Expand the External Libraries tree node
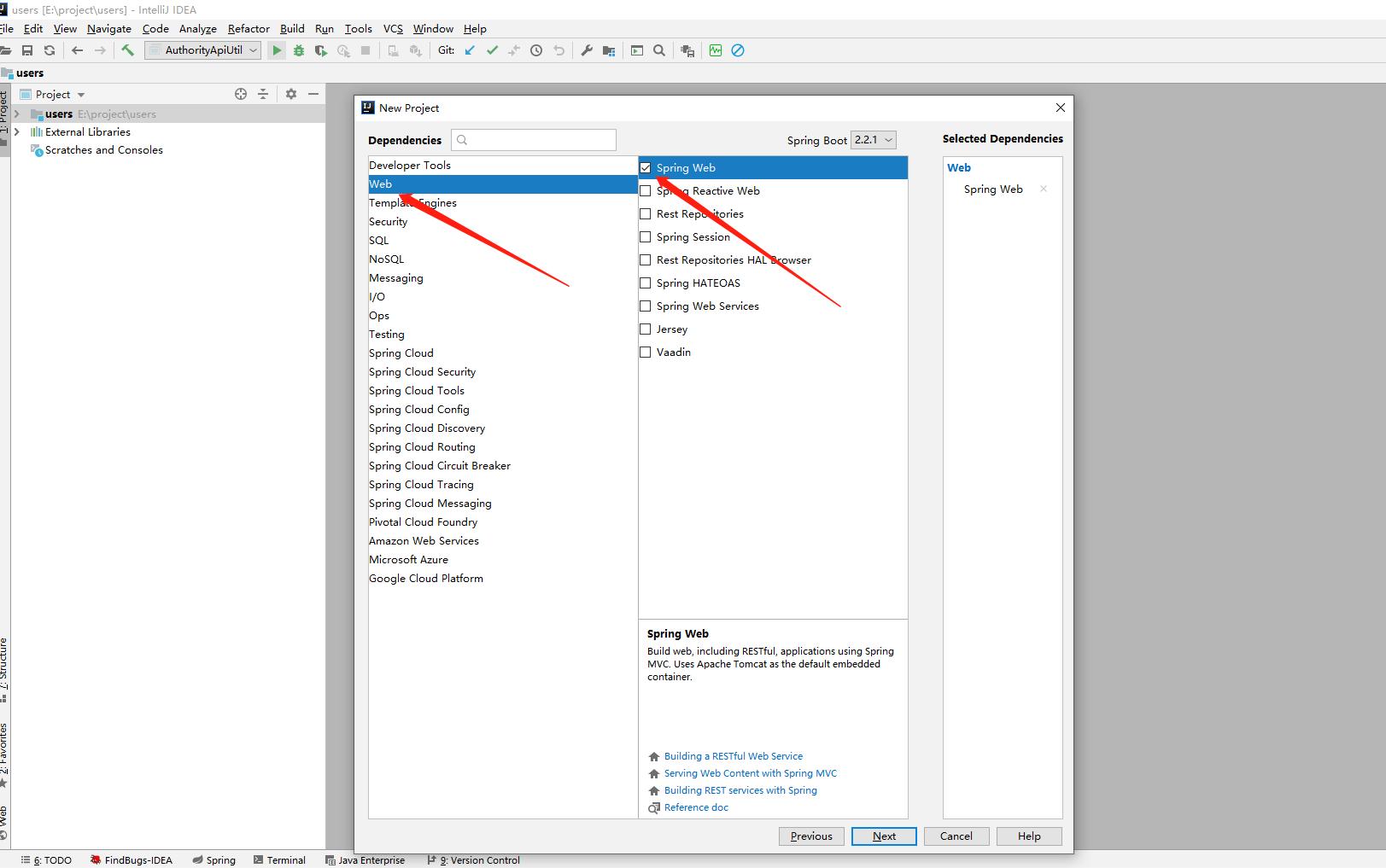 coord(16,132)
